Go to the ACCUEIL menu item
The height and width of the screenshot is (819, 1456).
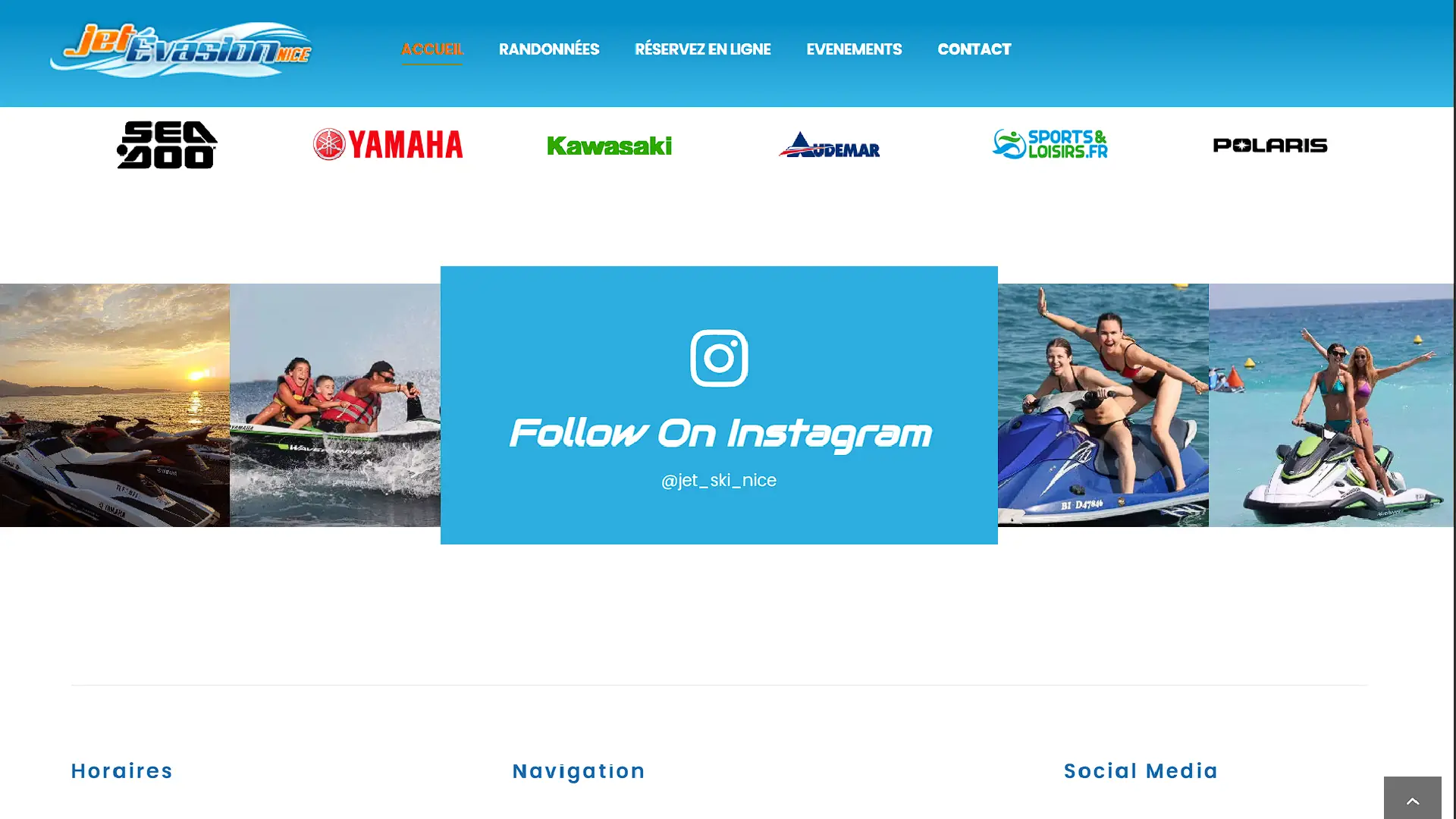[432, 49]
